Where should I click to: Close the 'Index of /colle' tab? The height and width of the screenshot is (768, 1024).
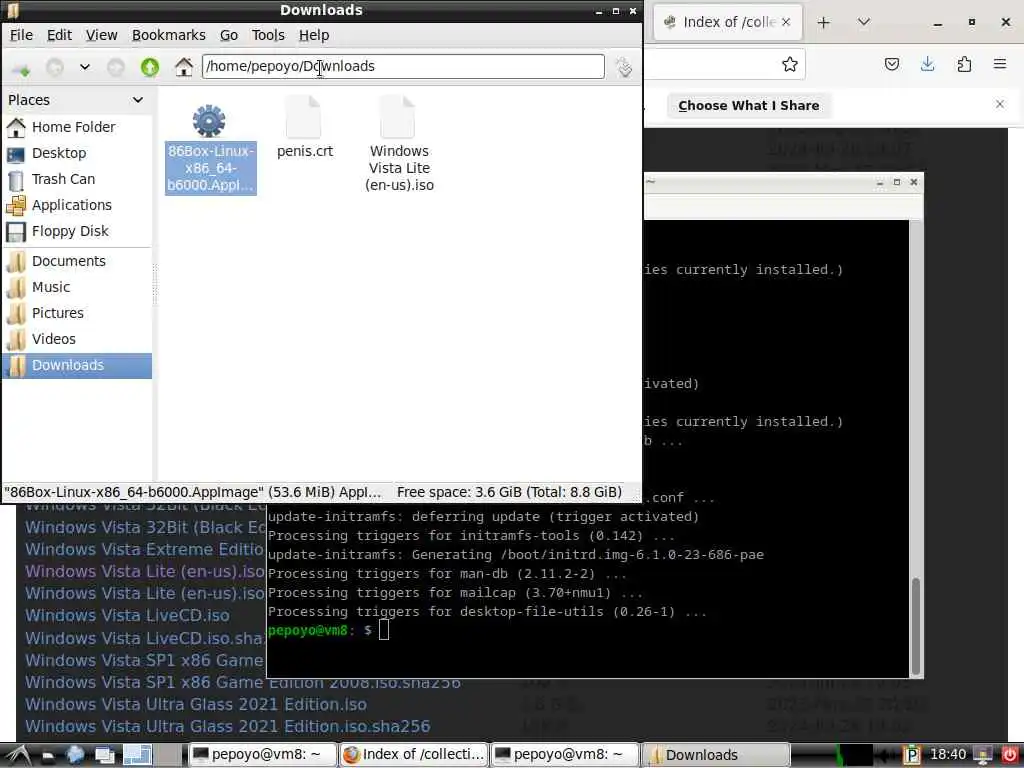click(786, 22)
